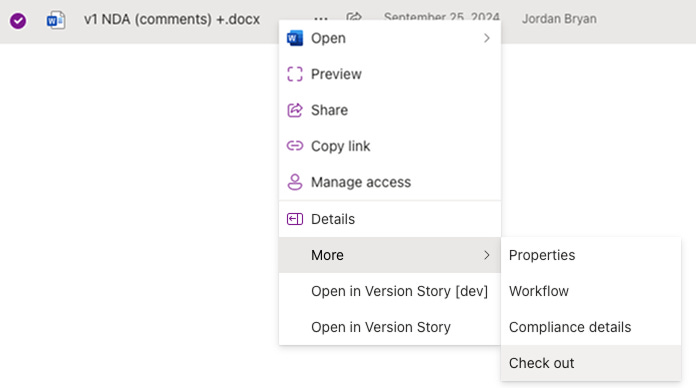Click the three-dots actions button
Viewport: 696px width, 388px height.
(320, 19)
